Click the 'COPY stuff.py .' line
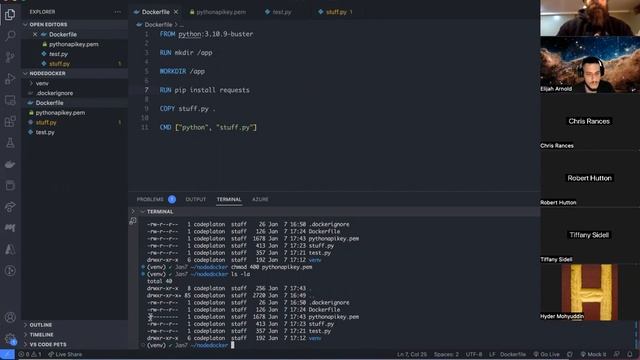 click(187, 109)
